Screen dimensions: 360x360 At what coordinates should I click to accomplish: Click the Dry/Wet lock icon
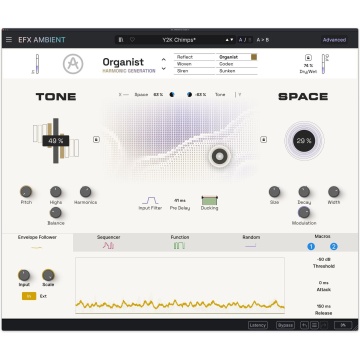308,57
